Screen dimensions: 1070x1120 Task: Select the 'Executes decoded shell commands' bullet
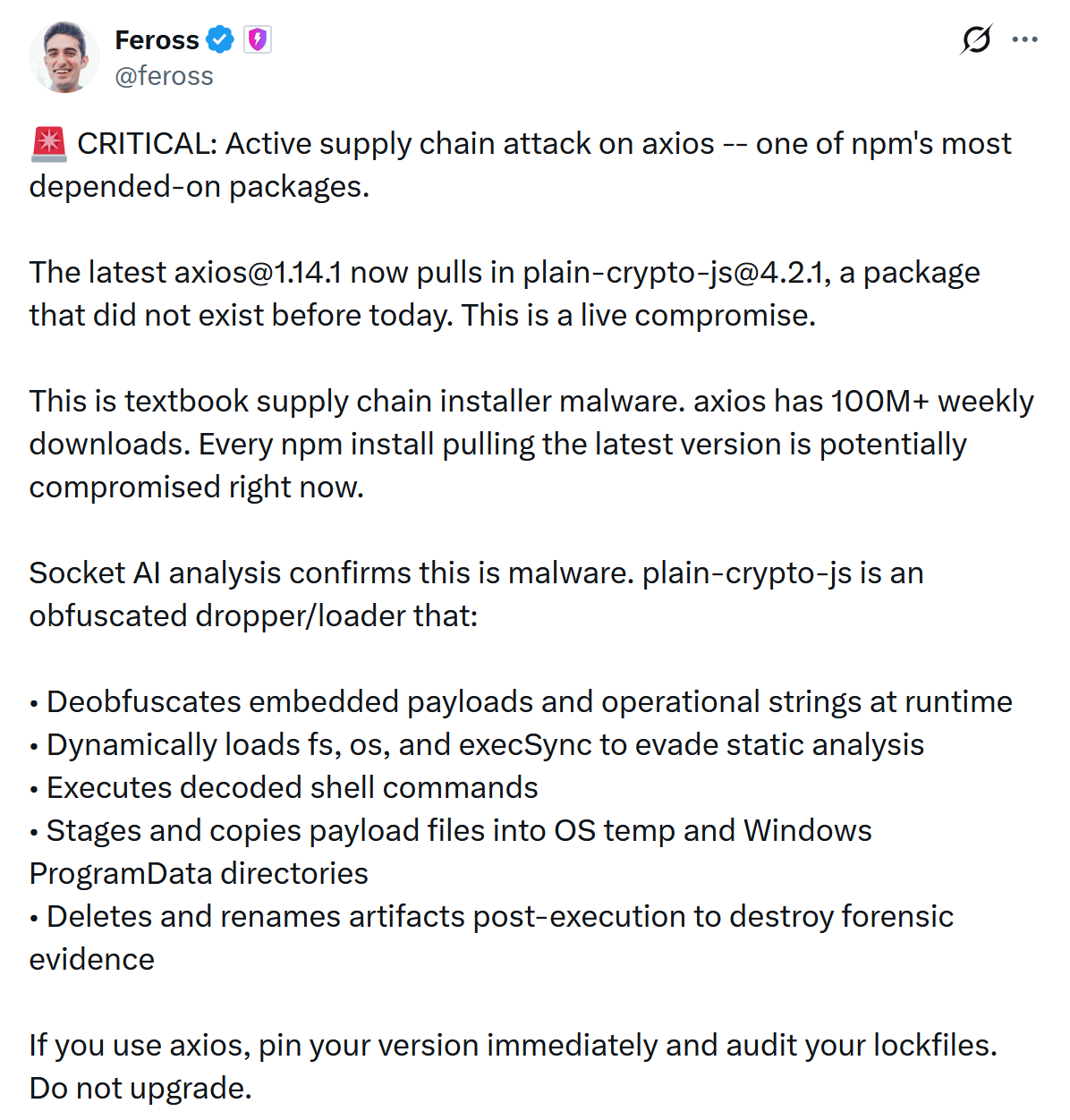(x=292, y=788)
